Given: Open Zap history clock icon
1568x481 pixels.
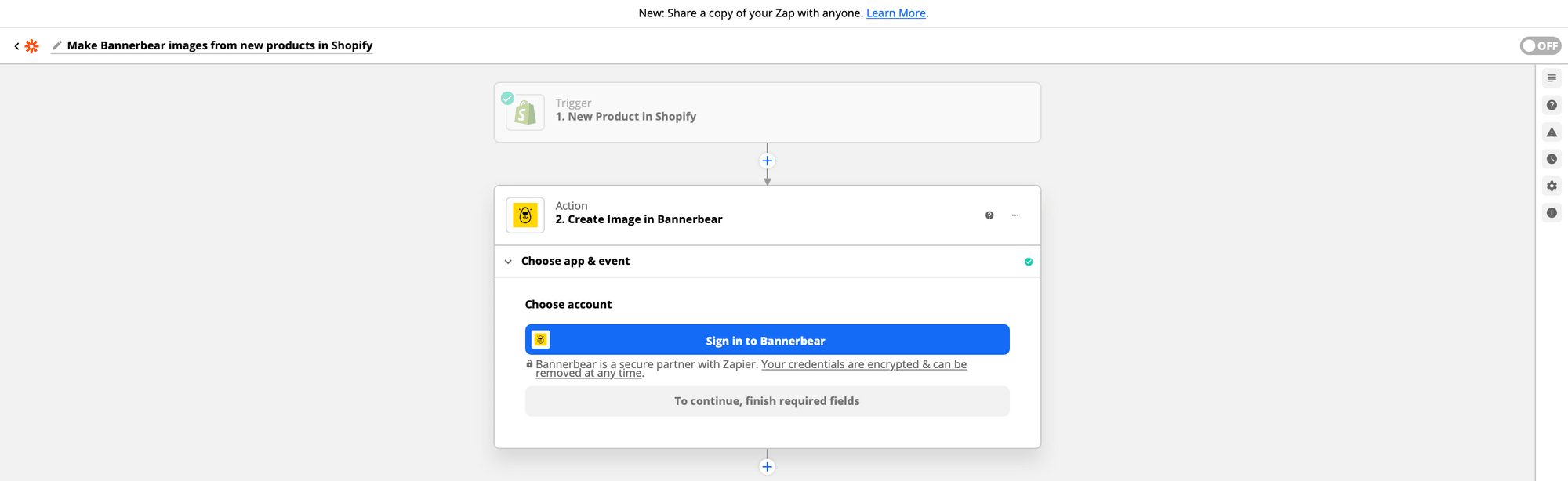Looking at the screenshot, I should coord(1552,159).
